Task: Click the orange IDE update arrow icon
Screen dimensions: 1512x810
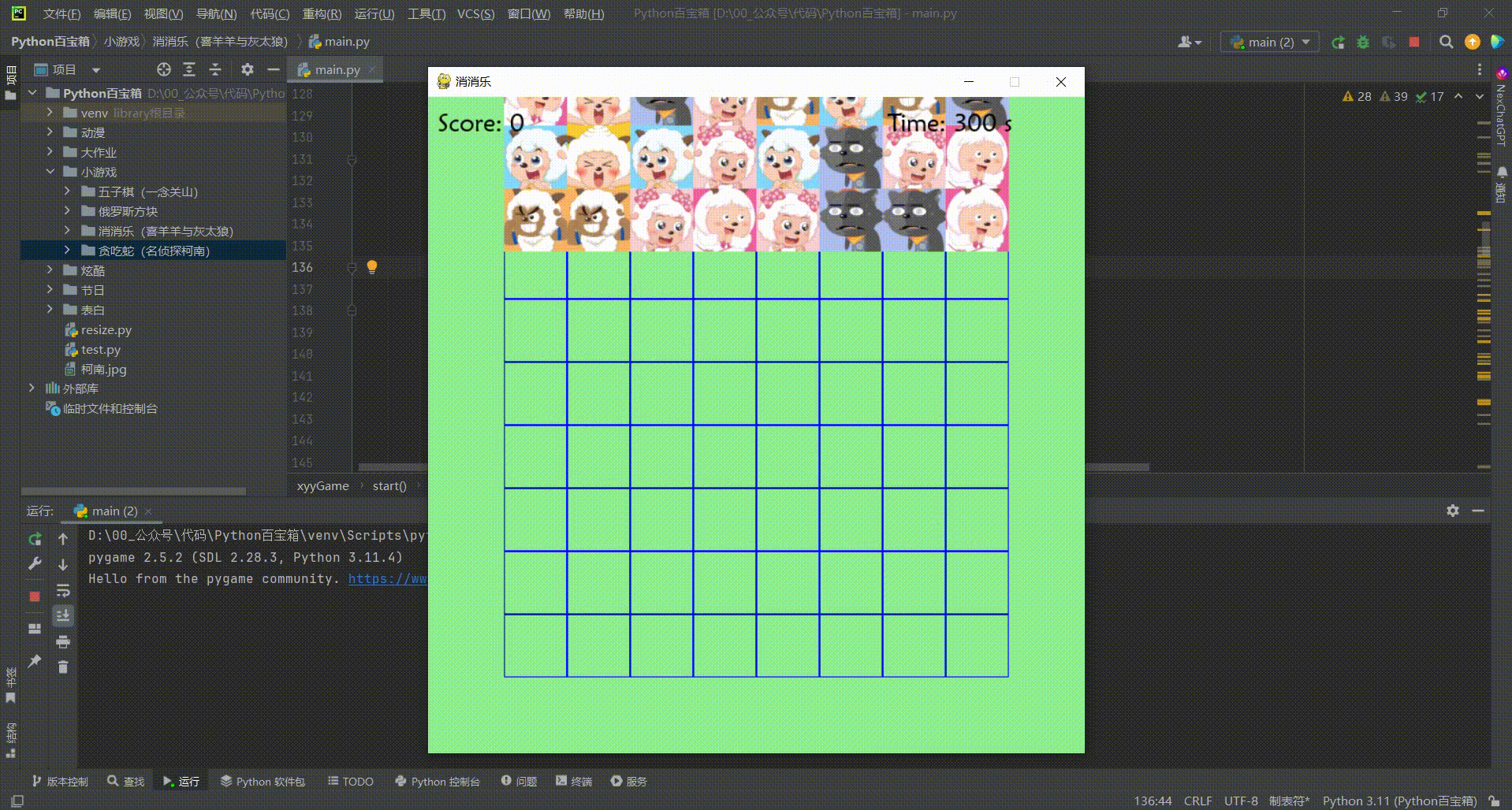Action: tap(1472, 43)
